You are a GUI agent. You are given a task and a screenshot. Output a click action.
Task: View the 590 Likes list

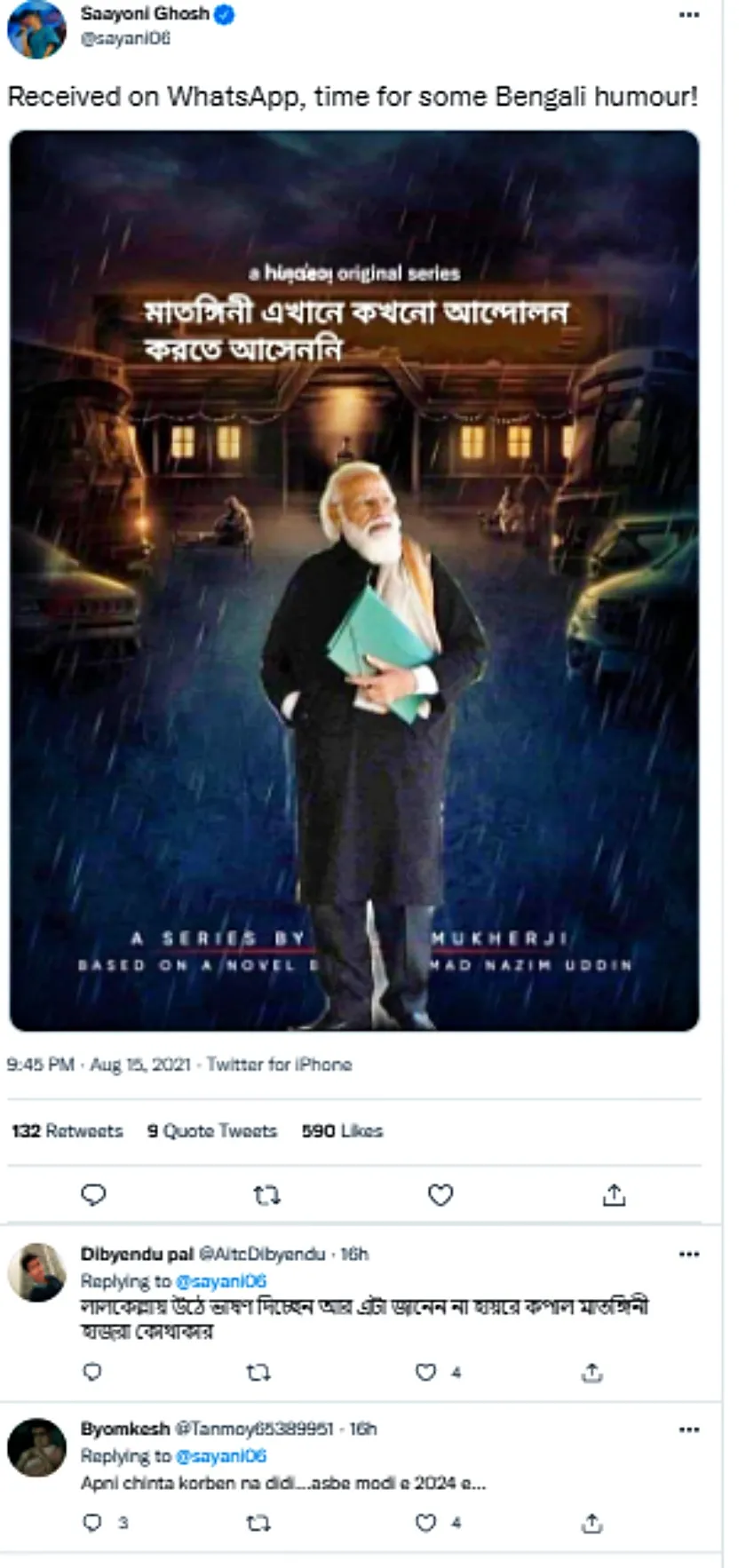(342, 1130)
